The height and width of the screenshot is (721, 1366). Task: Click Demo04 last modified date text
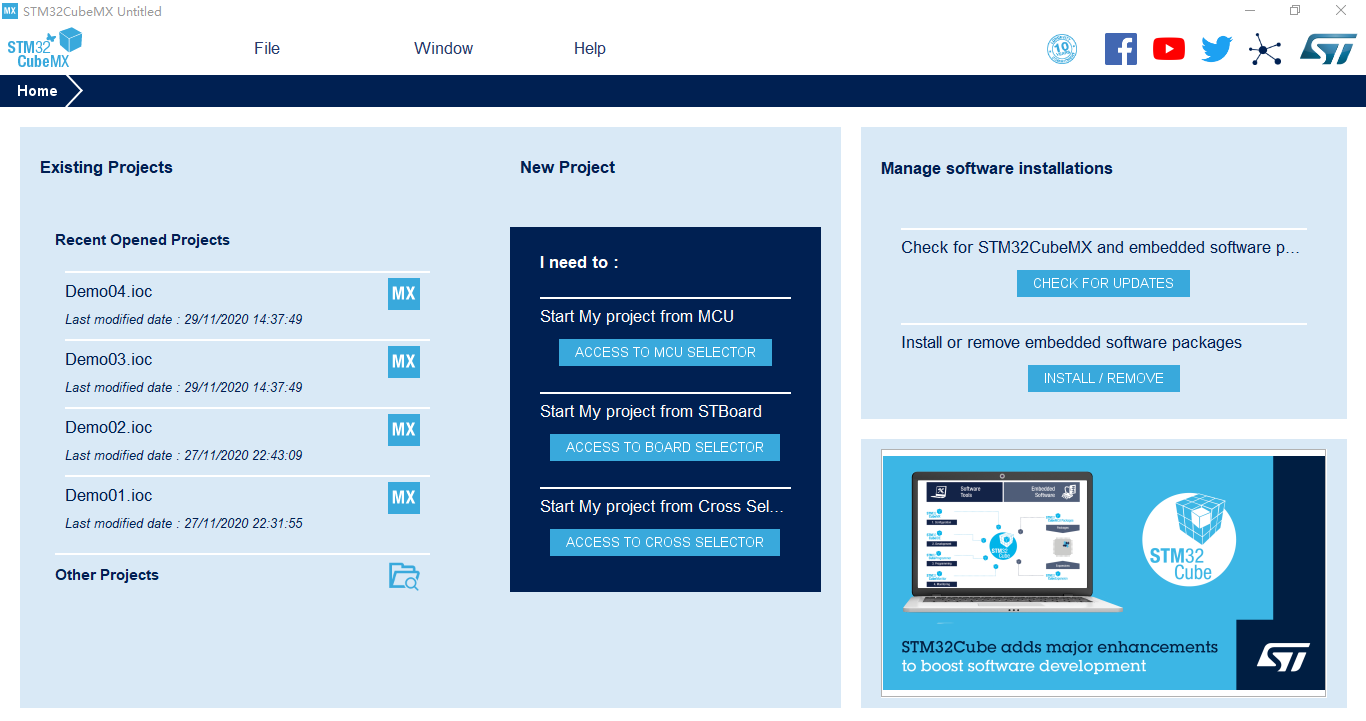click(x=184, y=320)
